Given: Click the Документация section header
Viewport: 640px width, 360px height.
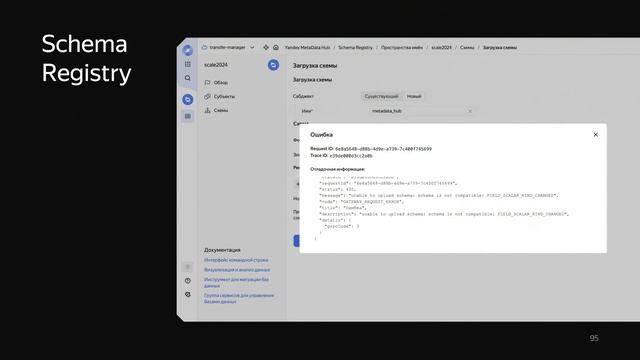Looking at the screenshot, I should [222, 250].
